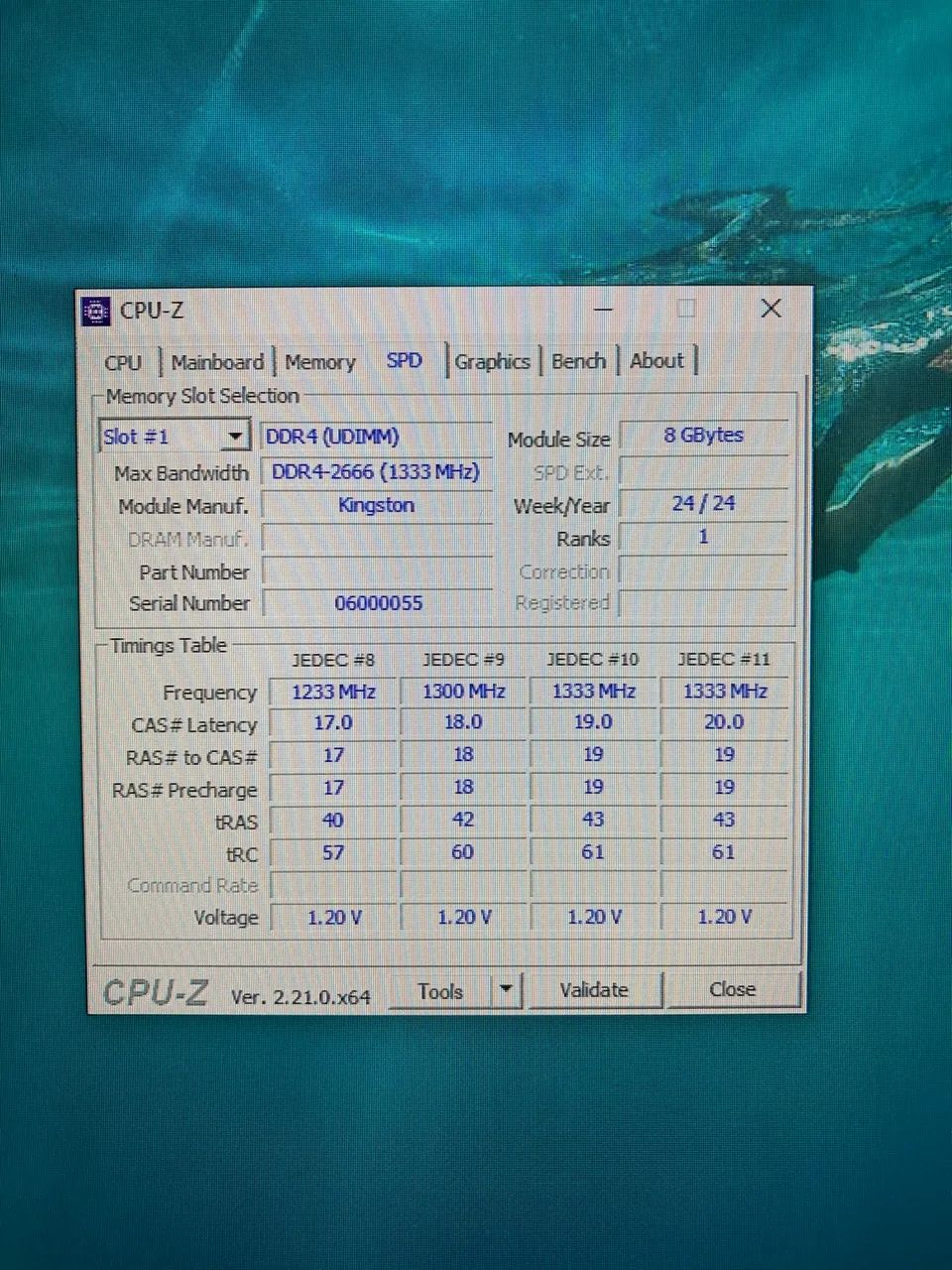This screenshot has width=952, height=1270.
Task: Click the Close button at bottom
Action: click(732, 989)
